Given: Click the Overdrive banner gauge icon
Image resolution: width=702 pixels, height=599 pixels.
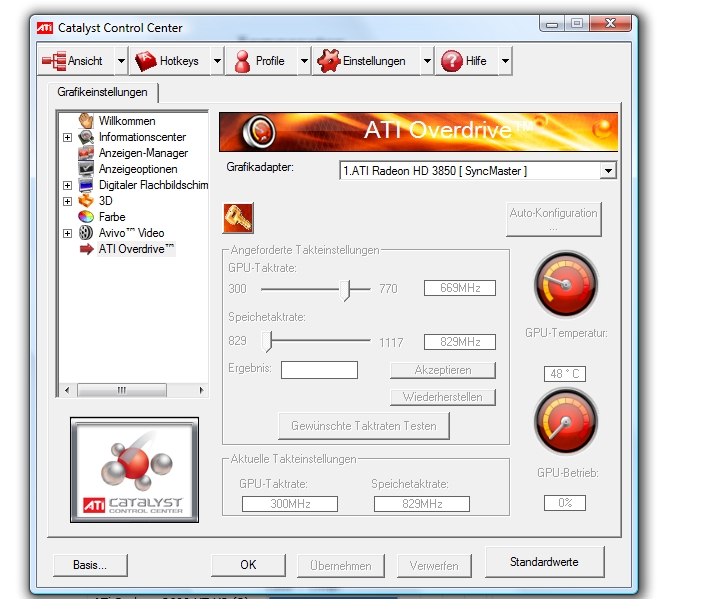Looking at the screenshot, I should point(259,132).
